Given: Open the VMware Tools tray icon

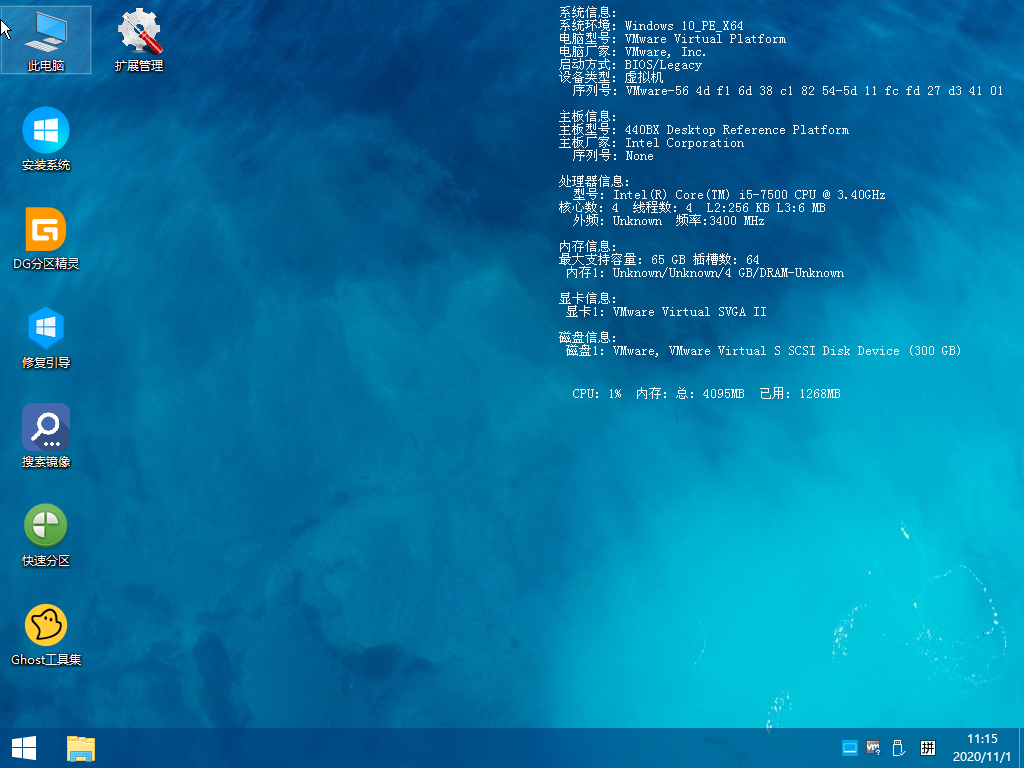Looking at the screenshot, I should (874, 748).
